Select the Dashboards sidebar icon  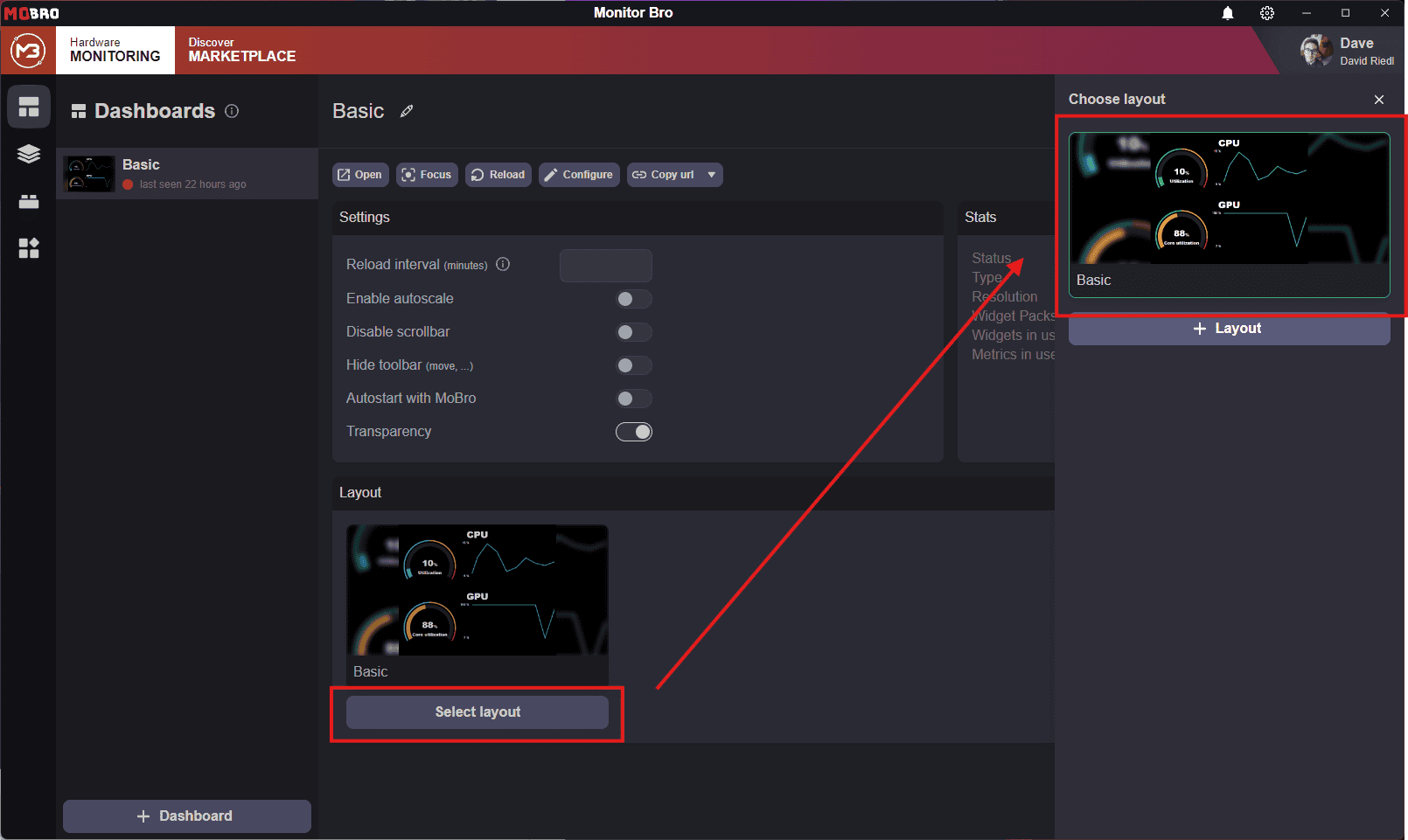click(x=29, y=107)
